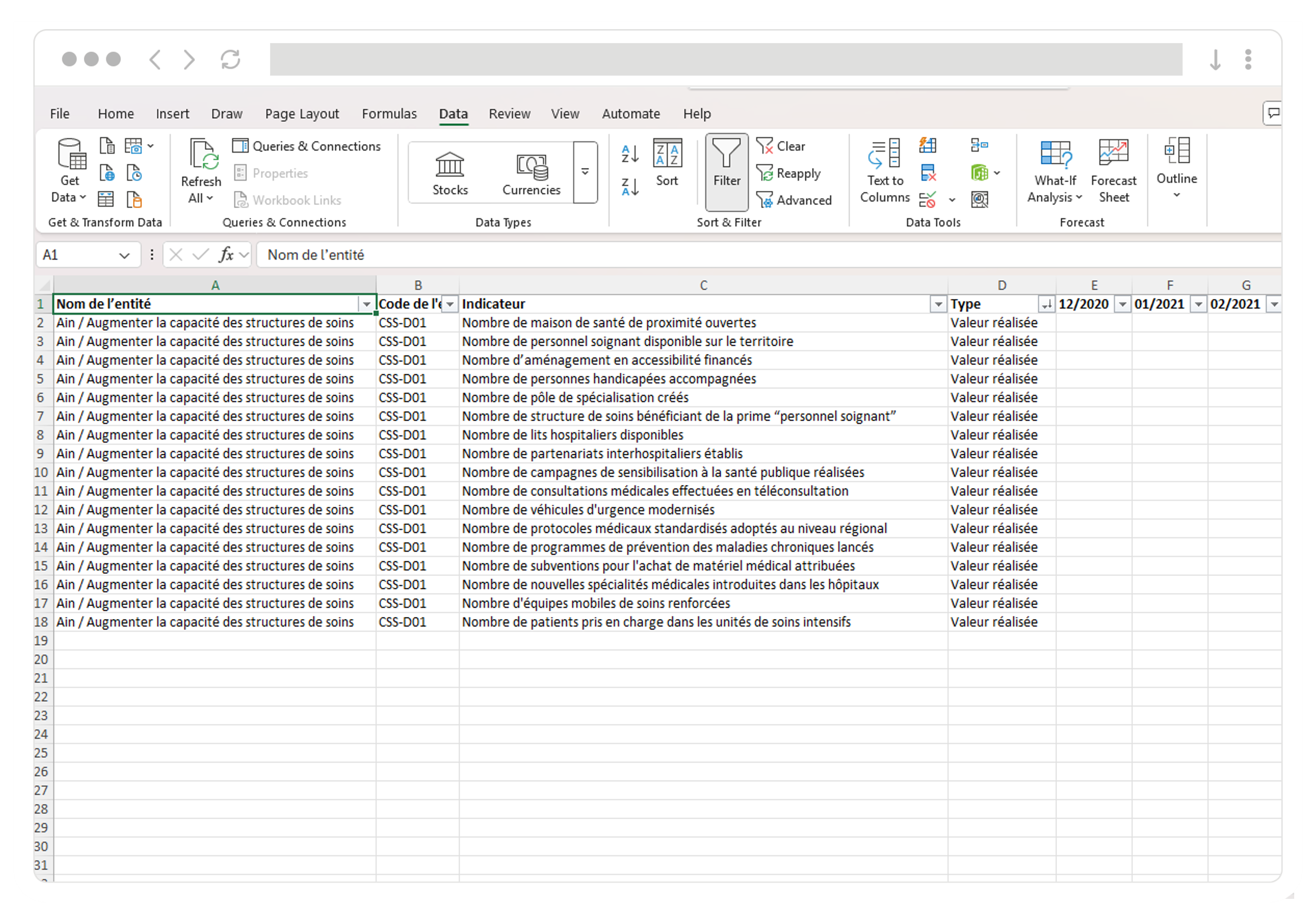Select the column C header
The image size is (1316, 918).
coord(703,286)
